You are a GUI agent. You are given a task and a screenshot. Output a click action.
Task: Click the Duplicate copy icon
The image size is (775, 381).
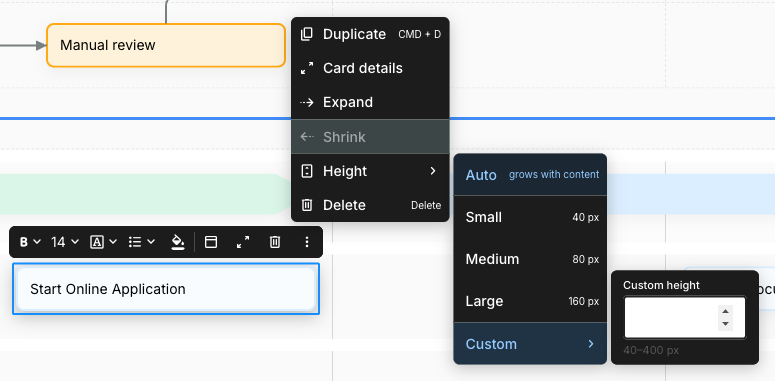click(307, 34)
